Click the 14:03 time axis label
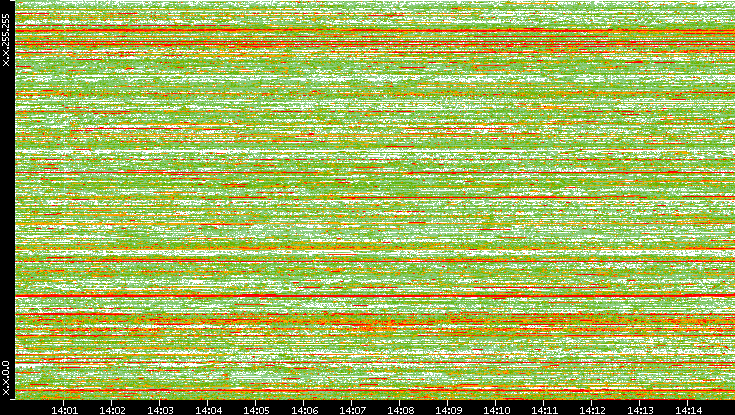The height and width of the screenshot is (415, 735). point(160,410)
